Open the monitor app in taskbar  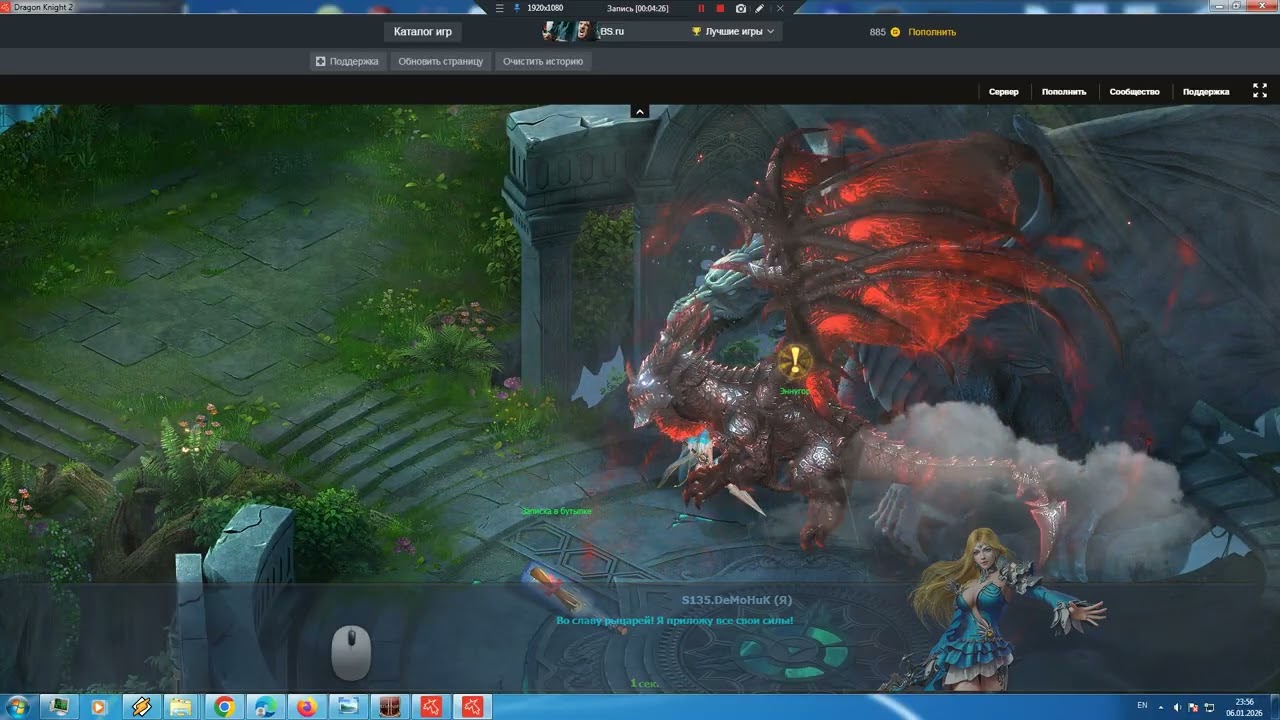[59, 706]
